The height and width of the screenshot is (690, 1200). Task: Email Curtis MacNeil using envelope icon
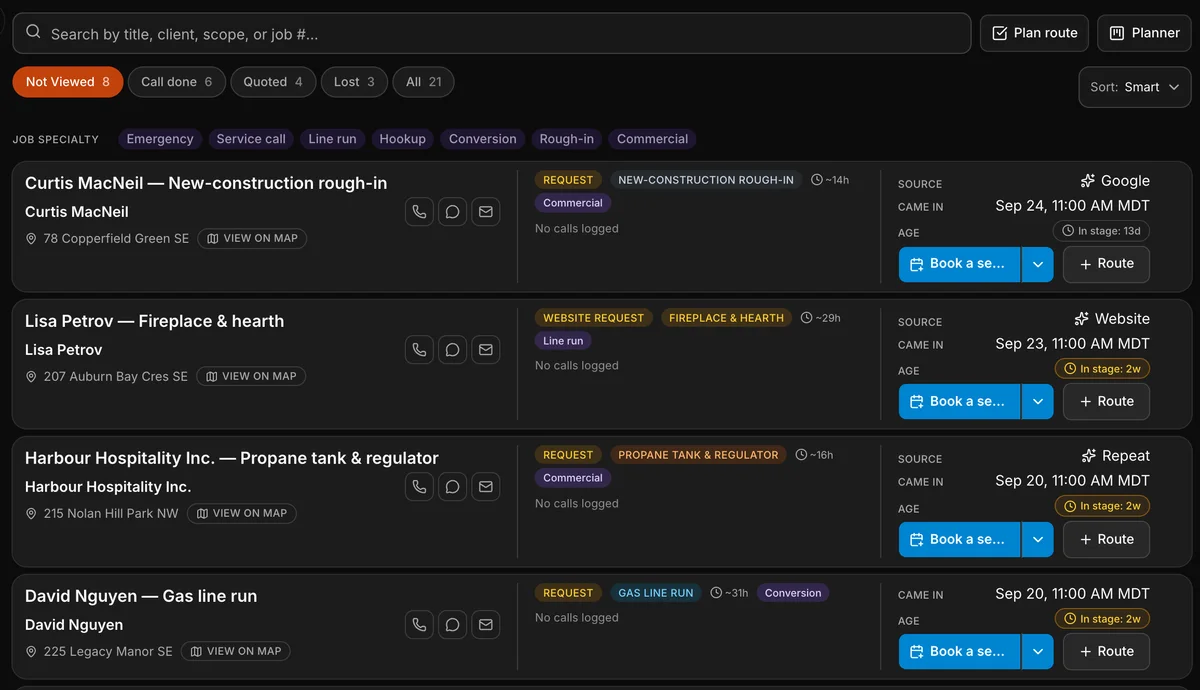point(485,212)
